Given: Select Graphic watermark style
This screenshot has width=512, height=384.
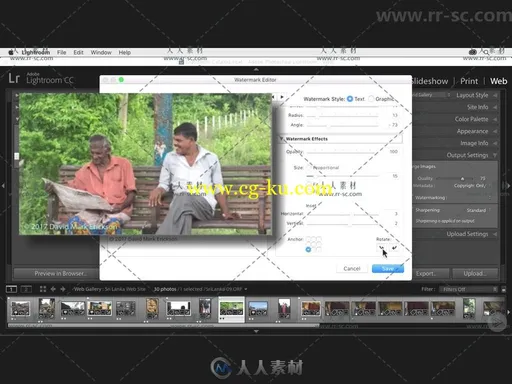Looking at the screenshot, I should pos(371,99).
